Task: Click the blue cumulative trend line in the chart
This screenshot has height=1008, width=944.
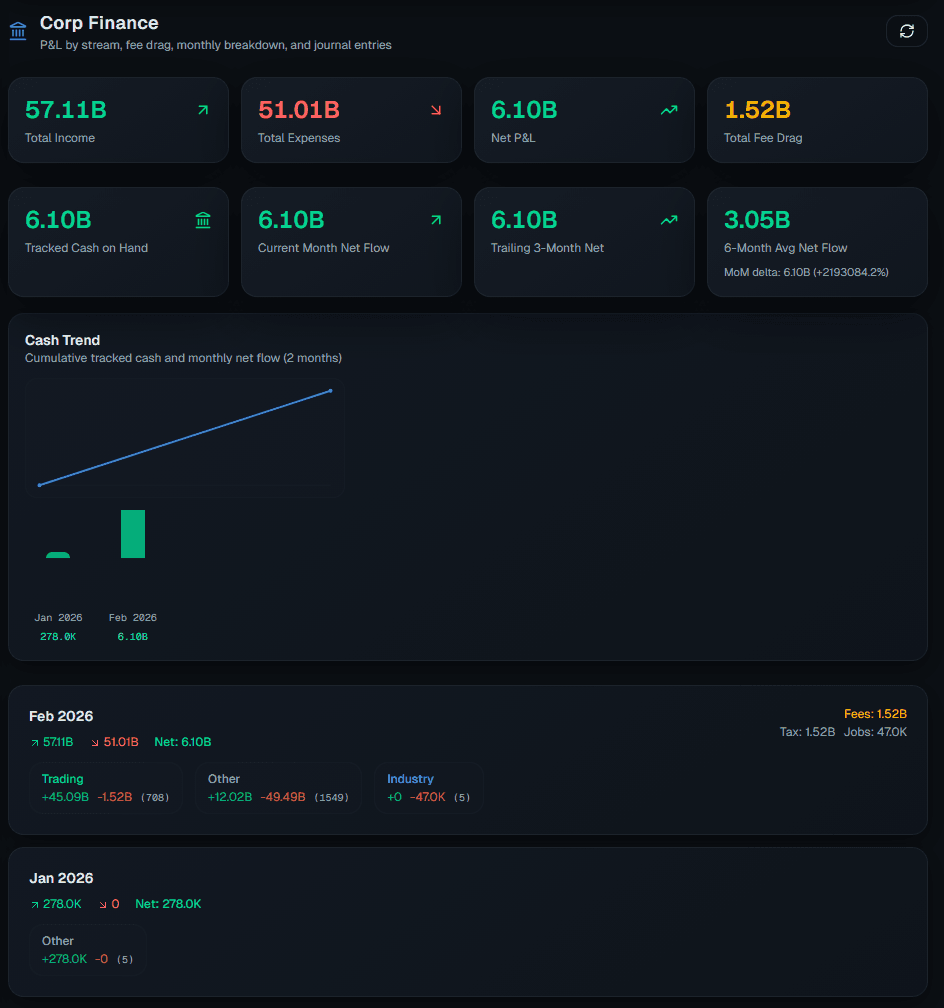Action: point(185,437)
